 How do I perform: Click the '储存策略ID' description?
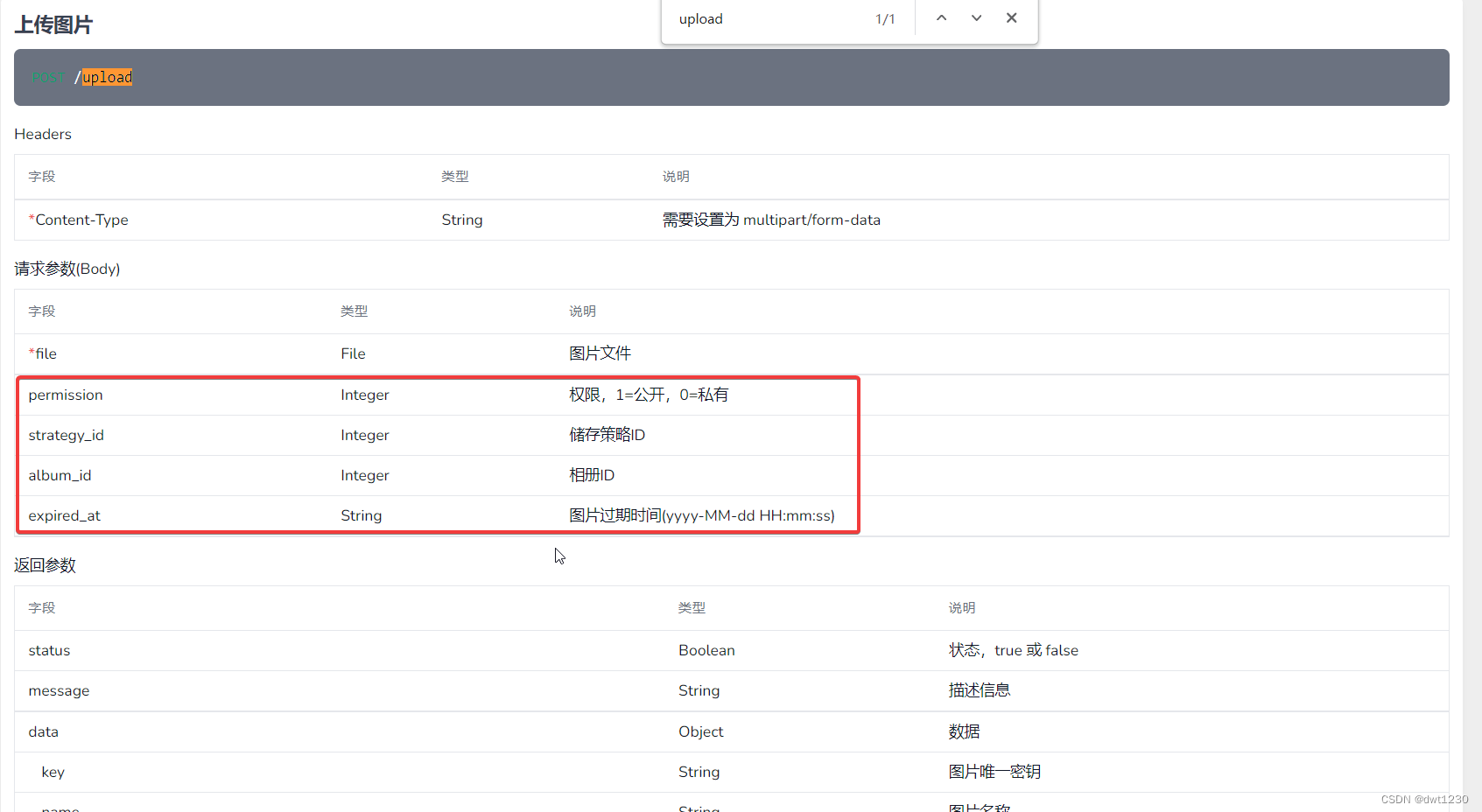pos(607,435)
